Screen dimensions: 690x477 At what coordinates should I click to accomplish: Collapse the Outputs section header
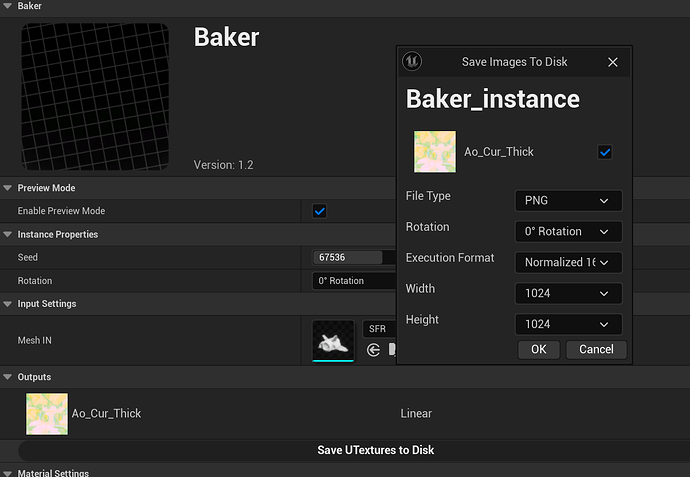point(8,377)
